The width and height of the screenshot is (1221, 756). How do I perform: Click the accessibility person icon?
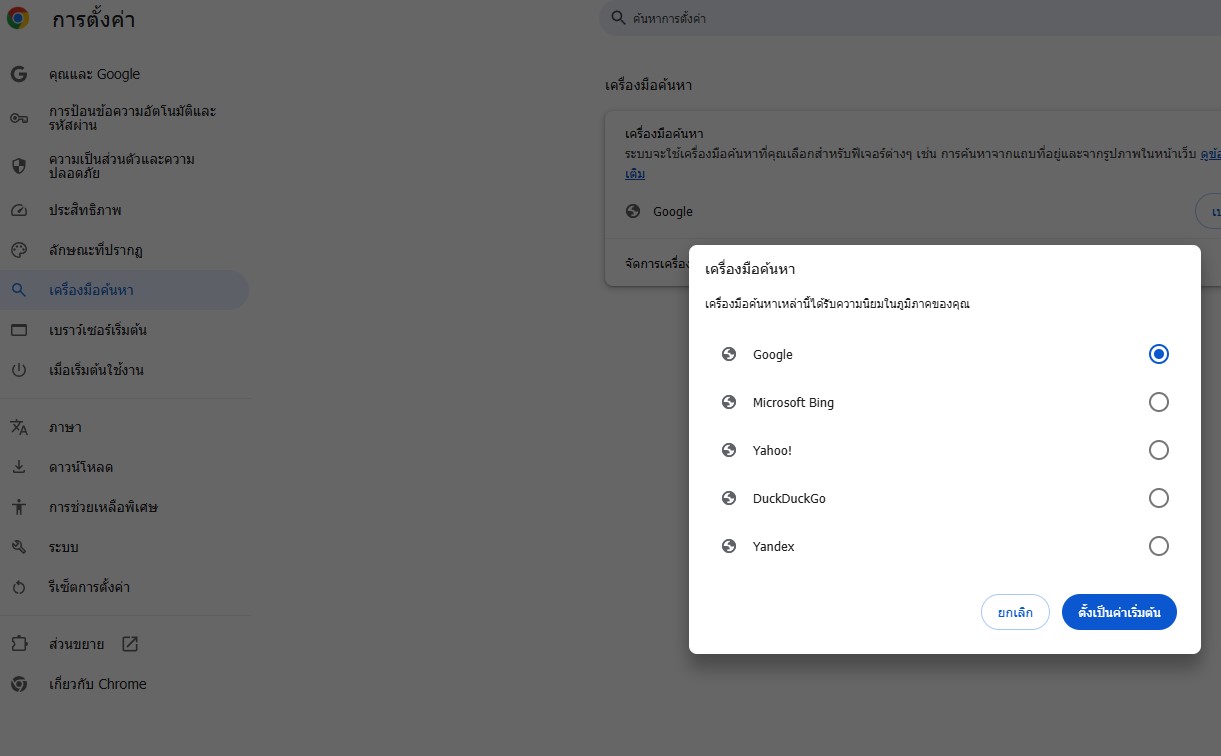coord(18,507)
